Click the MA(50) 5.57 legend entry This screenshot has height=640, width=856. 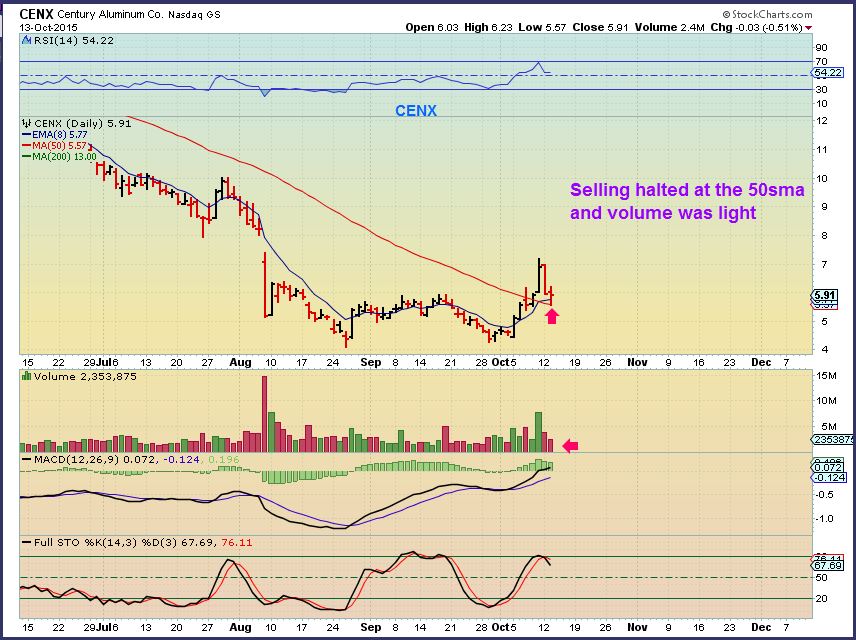click(55, 146)
